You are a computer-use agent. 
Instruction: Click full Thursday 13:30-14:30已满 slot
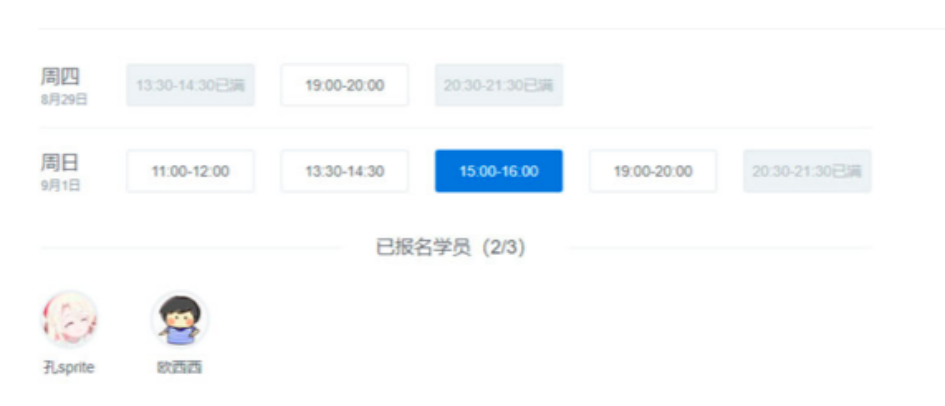(190, 85)
